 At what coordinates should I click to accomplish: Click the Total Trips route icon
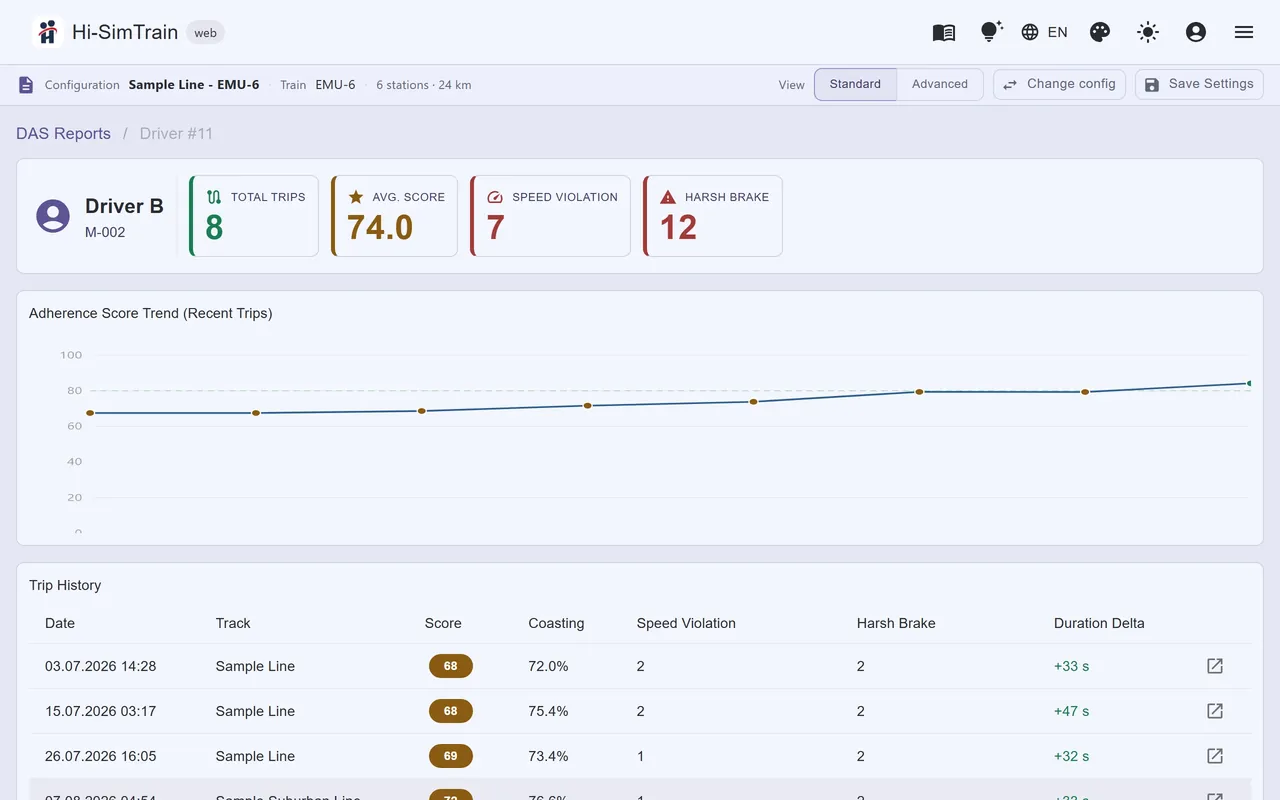(214, 197)
